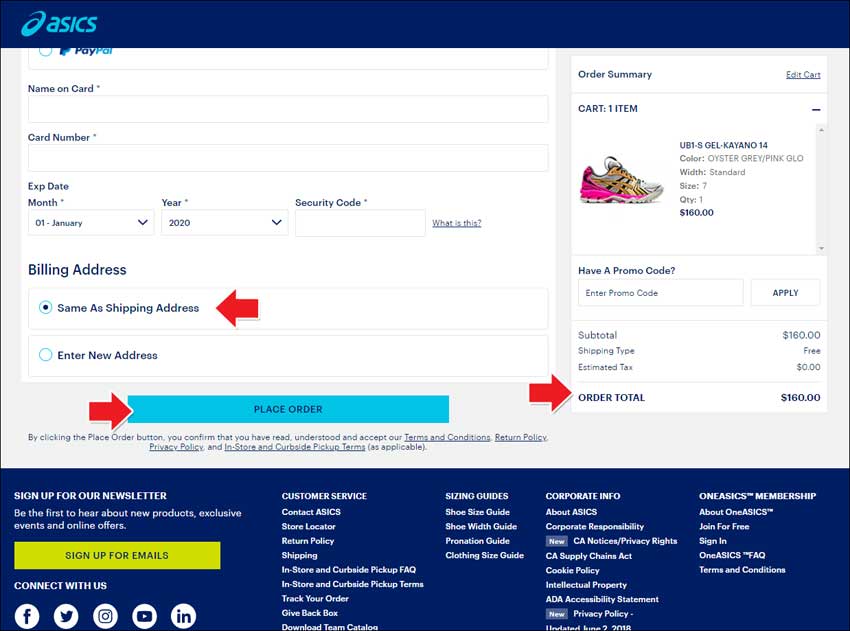The image size is (850, 631).
Task: Click the cart list scrollbar down arrow
Action: point(821,248)
